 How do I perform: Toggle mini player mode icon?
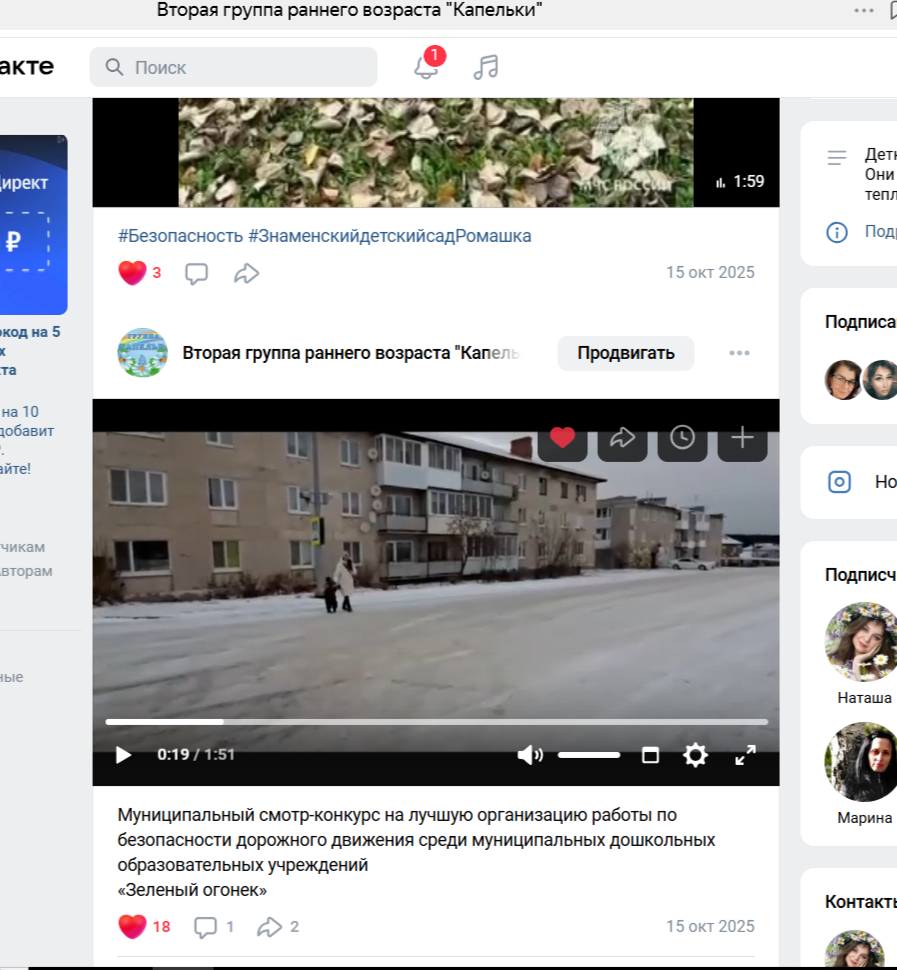point(650,755)
